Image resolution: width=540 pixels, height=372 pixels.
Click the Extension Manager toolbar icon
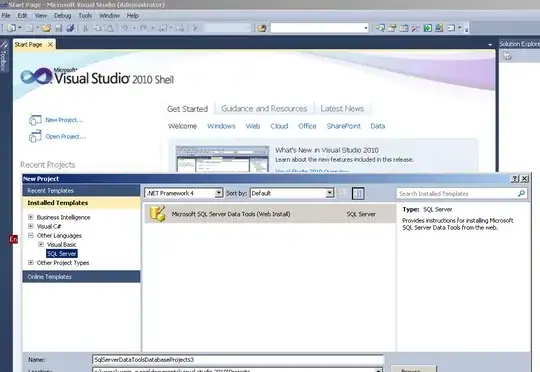point(439,28)
